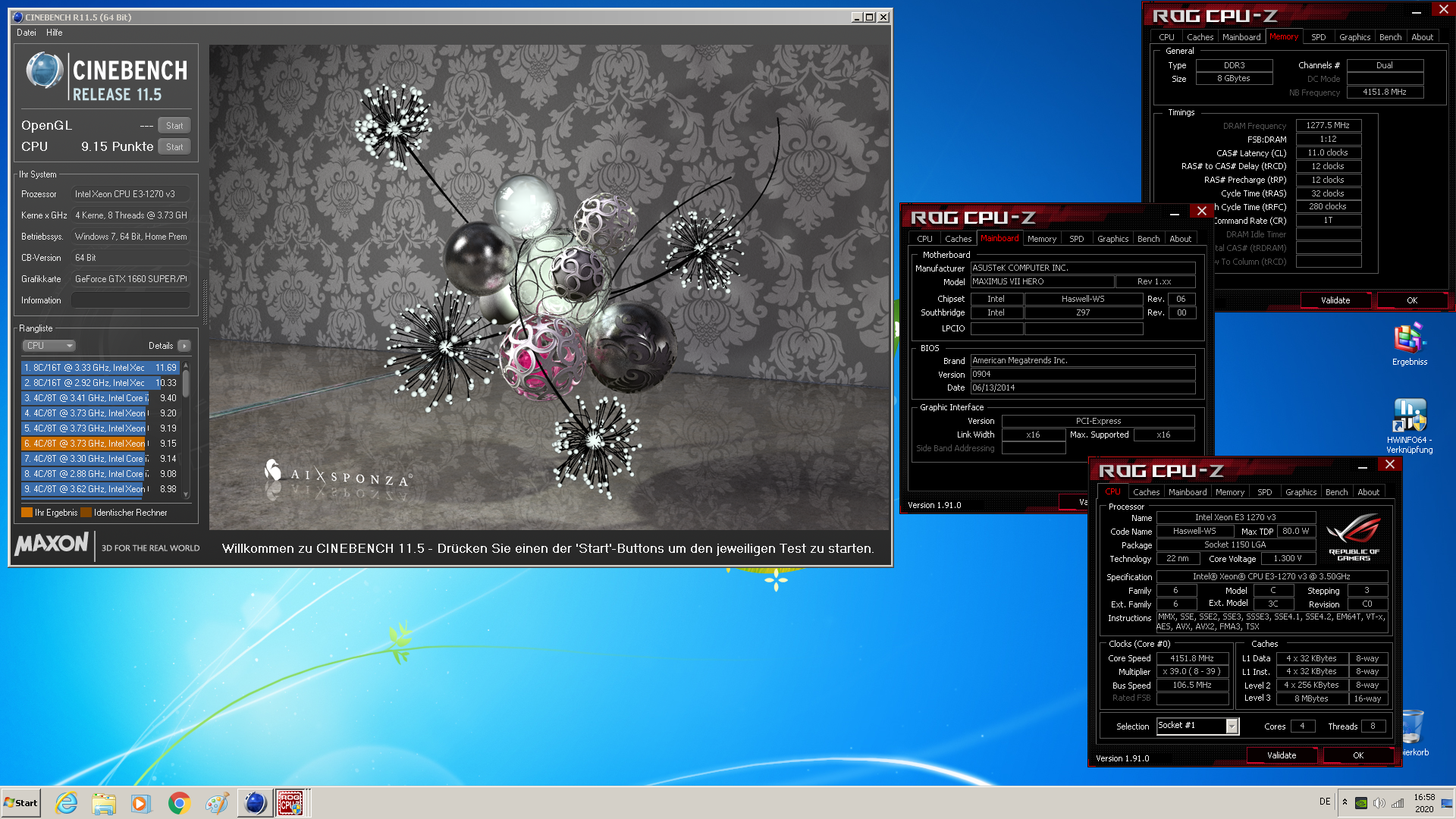Click OK in bottom CPU-Z window

(x=1357, y=755)
